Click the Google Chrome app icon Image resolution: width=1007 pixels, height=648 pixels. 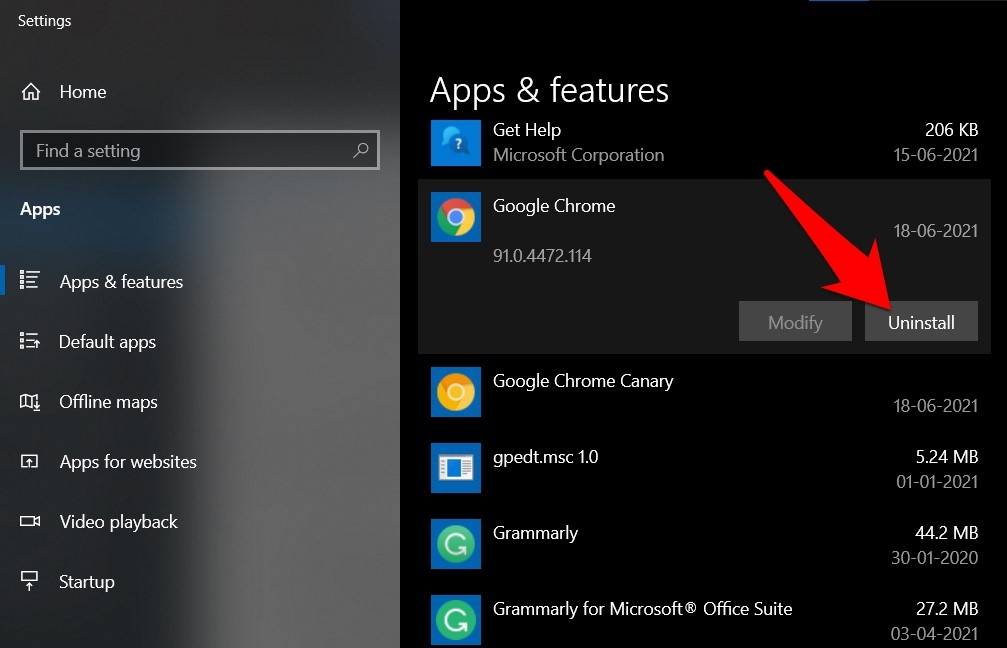coord(455,217)
